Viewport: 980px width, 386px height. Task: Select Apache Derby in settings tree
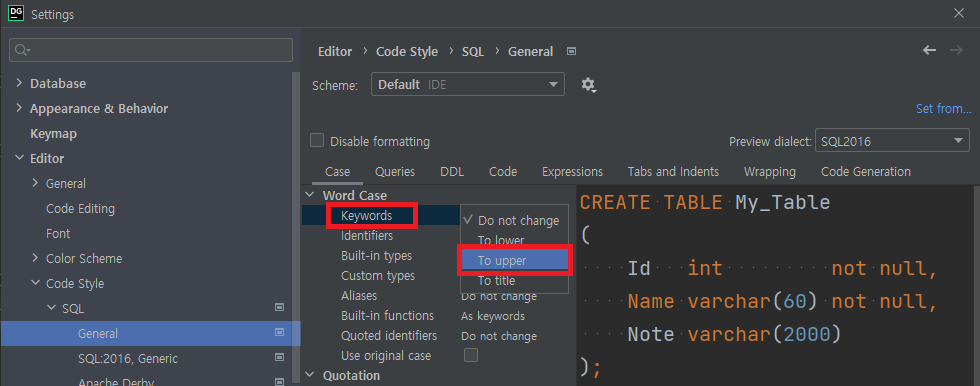[116, 382]
